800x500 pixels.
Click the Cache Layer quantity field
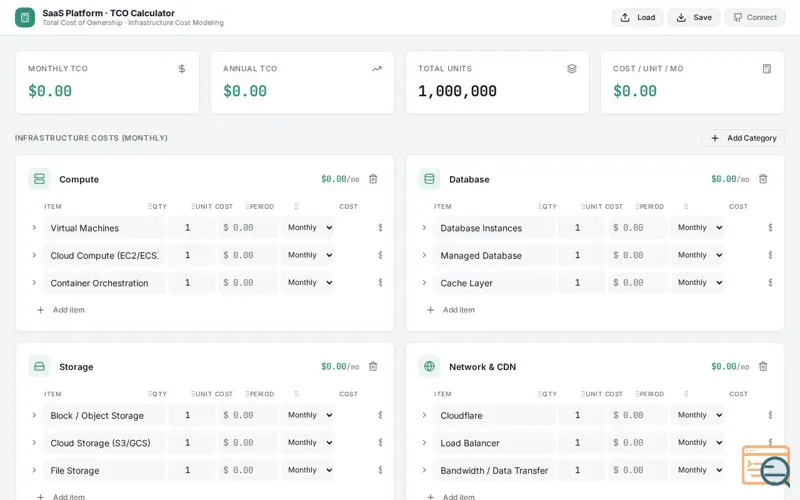tap(581, 283)
